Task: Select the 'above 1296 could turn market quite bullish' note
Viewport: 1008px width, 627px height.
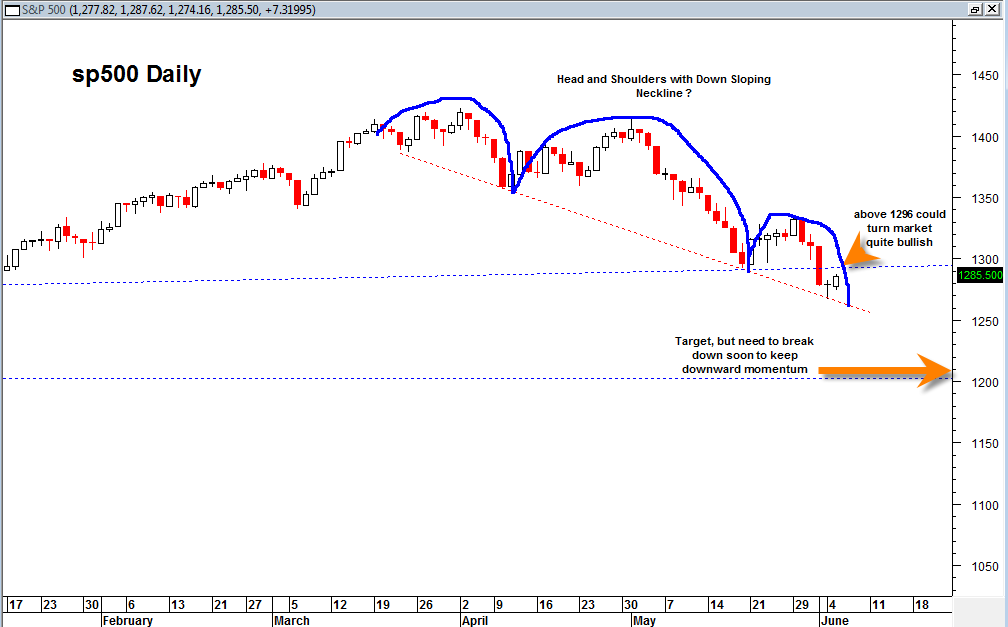Action: [899, 228]
